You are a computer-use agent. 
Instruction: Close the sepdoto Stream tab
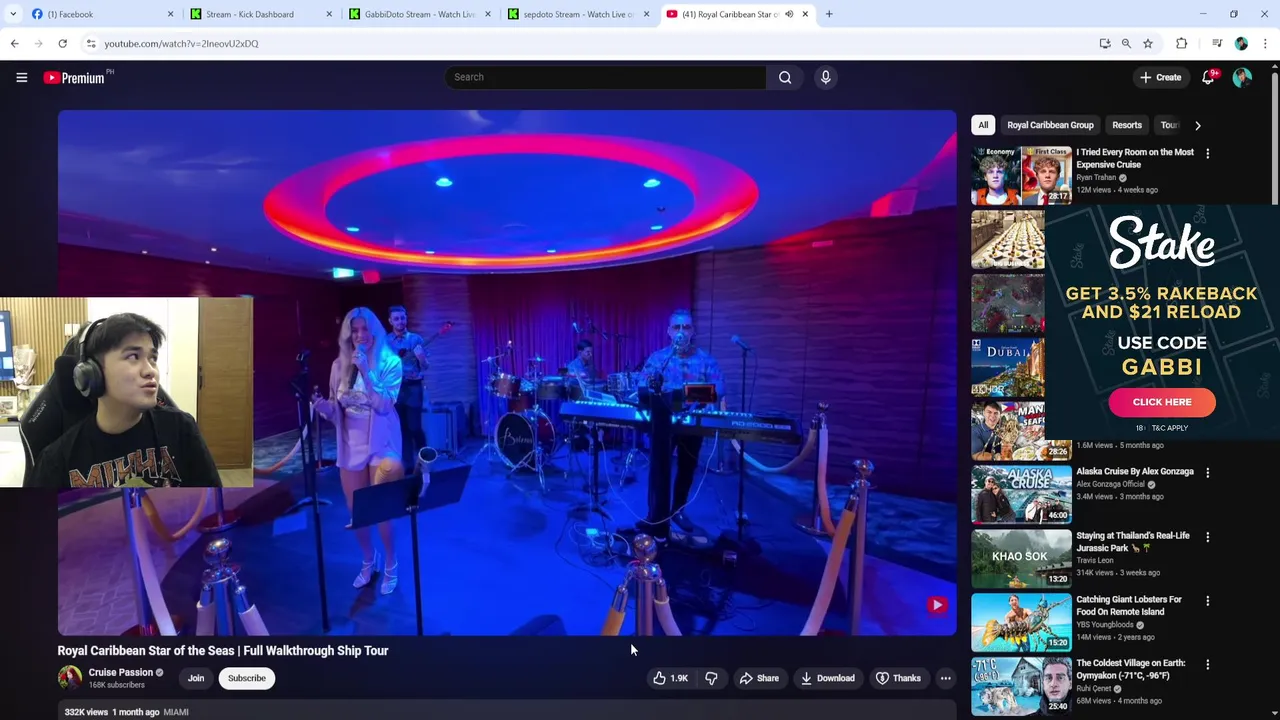[646, 14]
